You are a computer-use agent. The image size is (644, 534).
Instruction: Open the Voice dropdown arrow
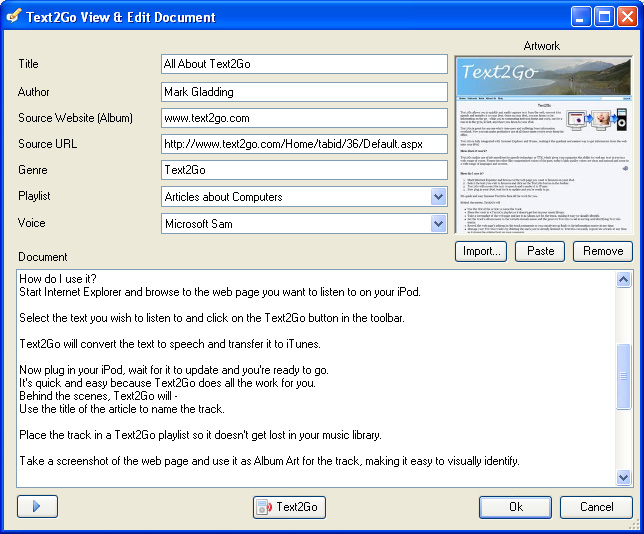tap(439, 224)
